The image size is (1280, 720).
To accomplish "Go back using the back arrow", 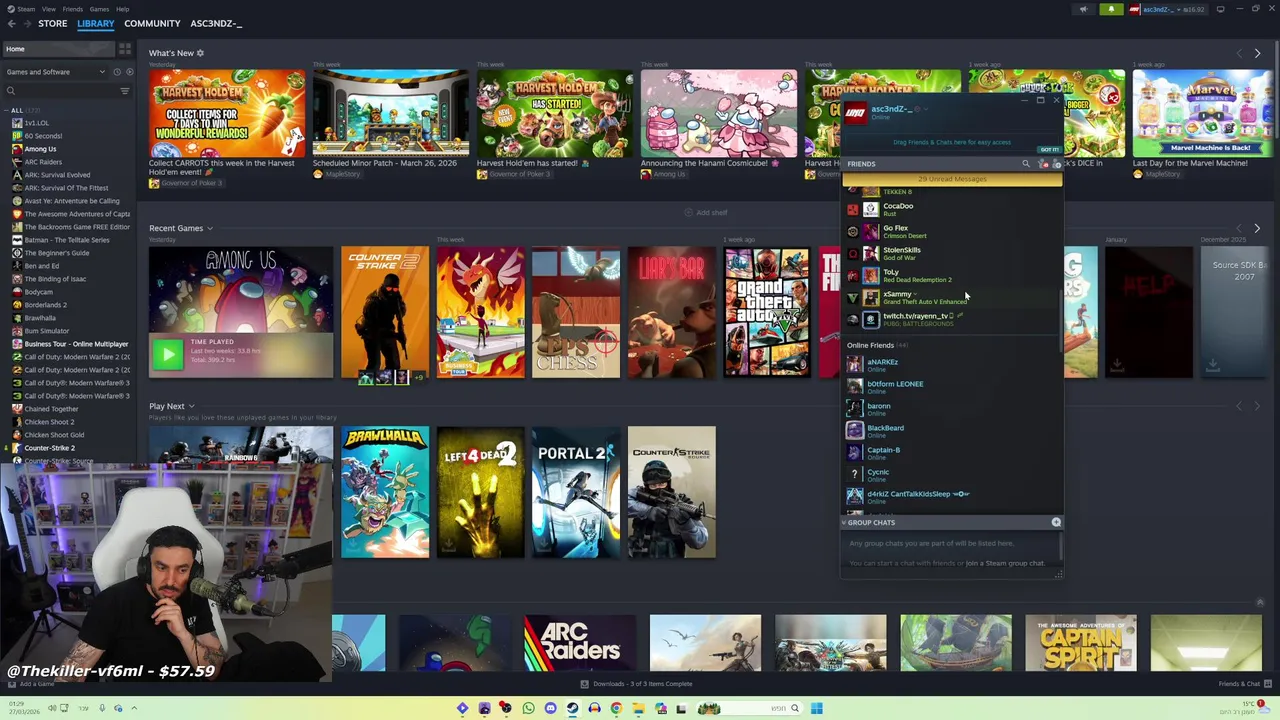I will (x=11, y=23).
